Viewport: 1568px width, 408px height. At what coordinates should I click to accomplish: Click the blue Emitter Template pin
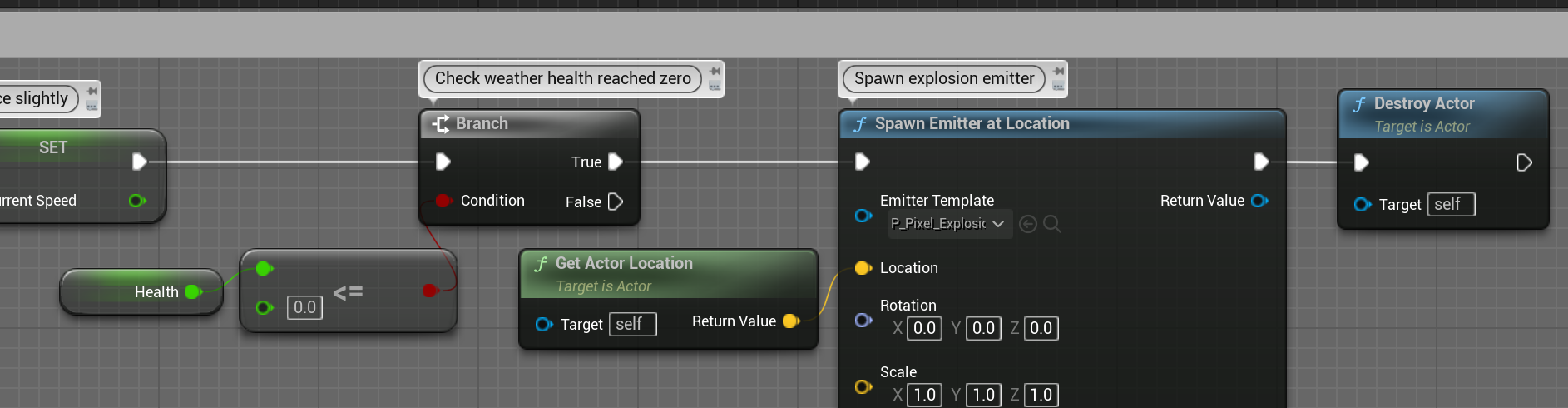coord(863,216)
